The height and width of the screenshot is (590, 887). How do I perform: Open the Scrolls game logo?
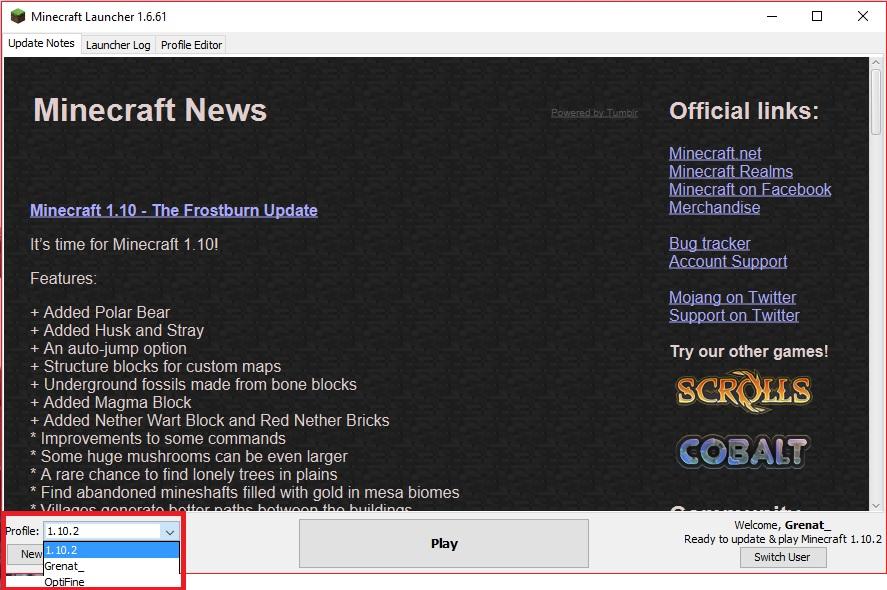[x=744, y=391]
